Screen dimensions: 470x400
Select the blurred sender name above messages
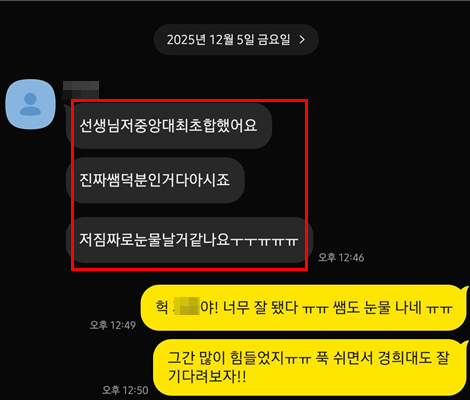click(x=81, y=90)
